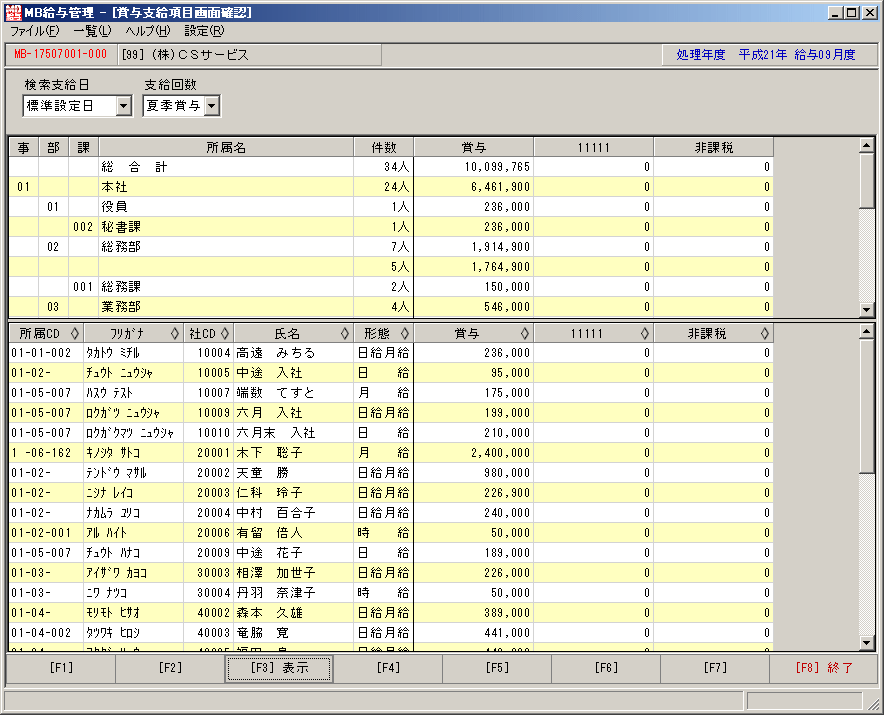Image resolution: width=884 pixels, height=715 pixels.
Task: Click the 件数 column header
Action: 383,147
